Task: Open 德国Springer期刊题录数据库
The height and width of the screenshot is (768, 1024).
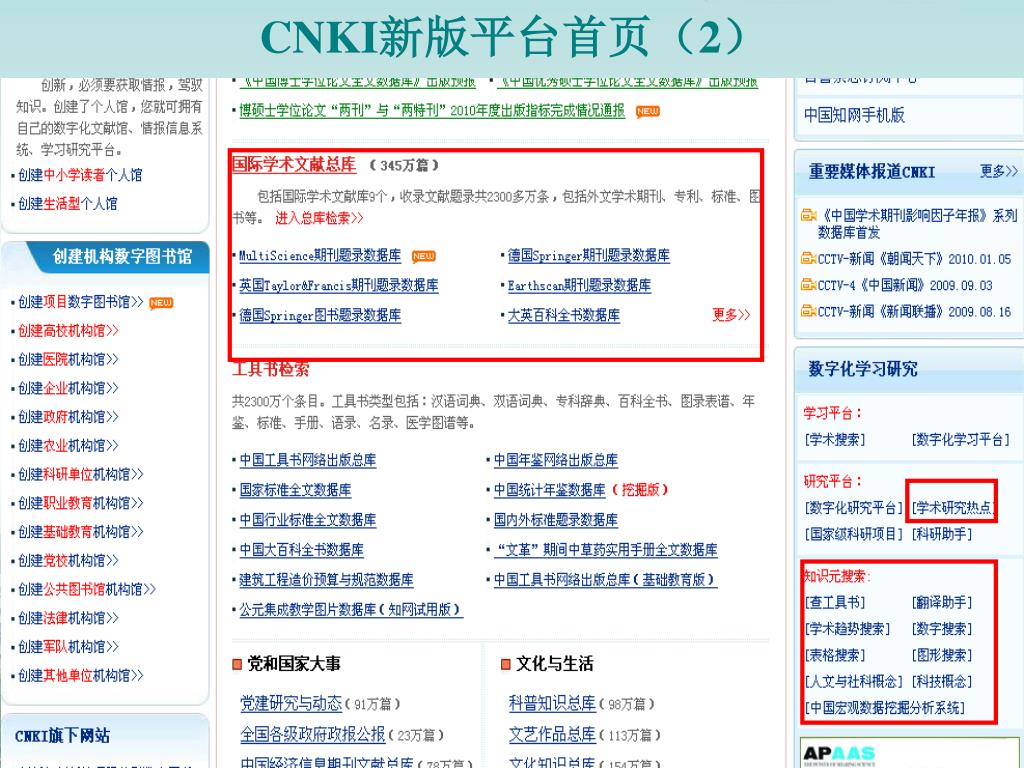Action: coord(588,256)
